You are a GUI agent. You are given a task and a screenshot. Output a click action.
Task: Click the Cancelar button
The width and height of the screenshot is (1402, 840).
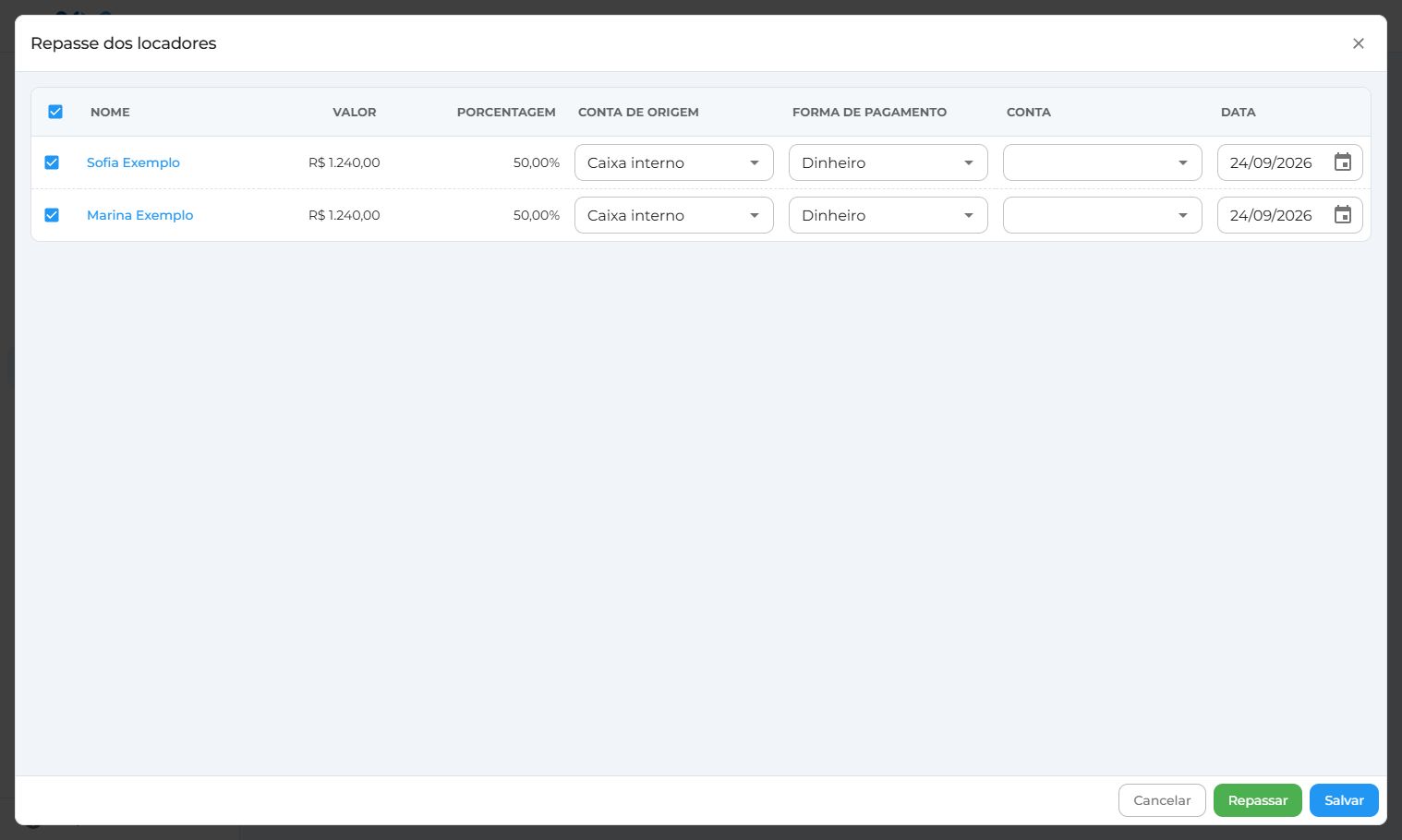click(x=1162, y=800)
